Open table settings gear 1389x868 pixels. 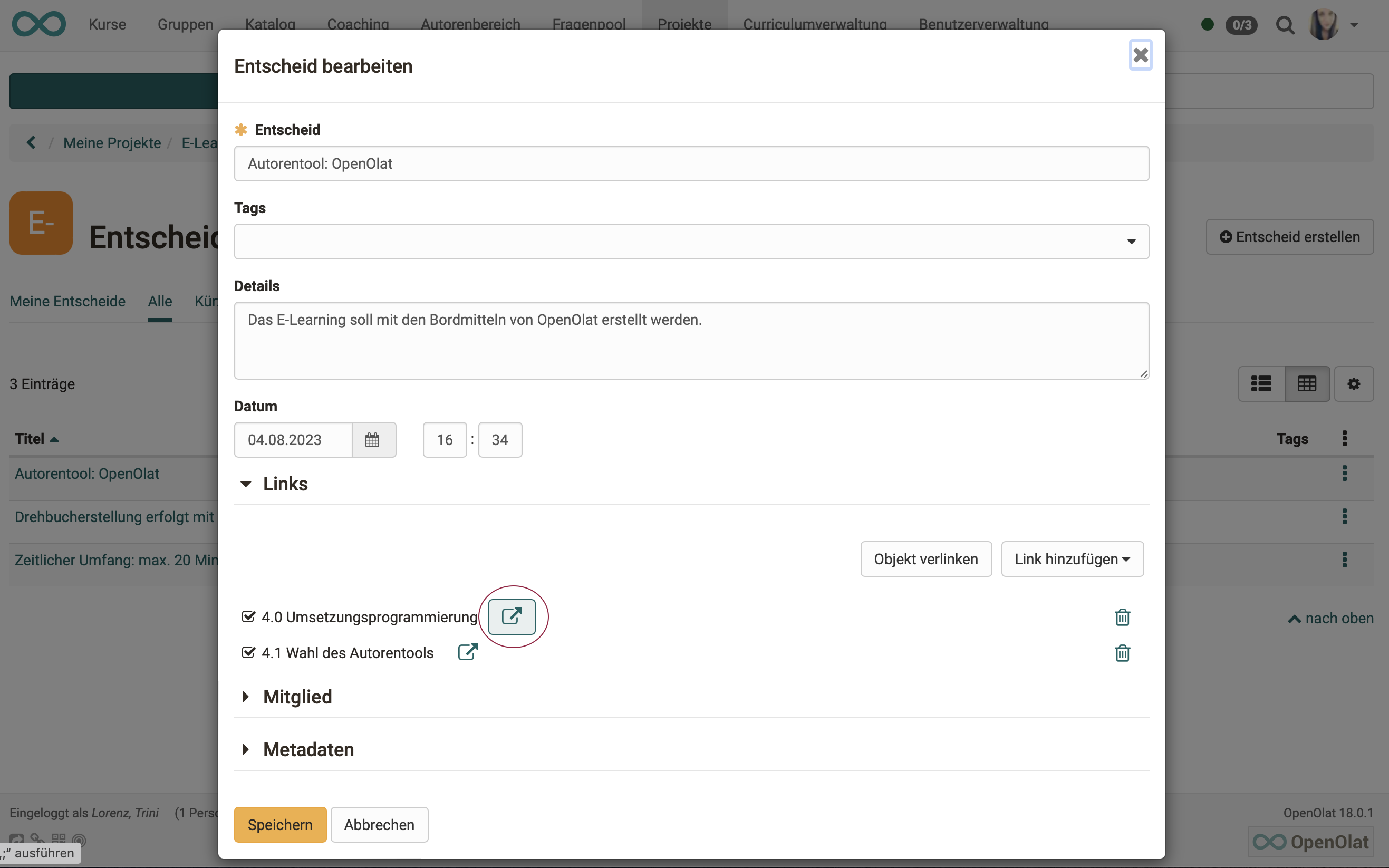pos(1354,383)
